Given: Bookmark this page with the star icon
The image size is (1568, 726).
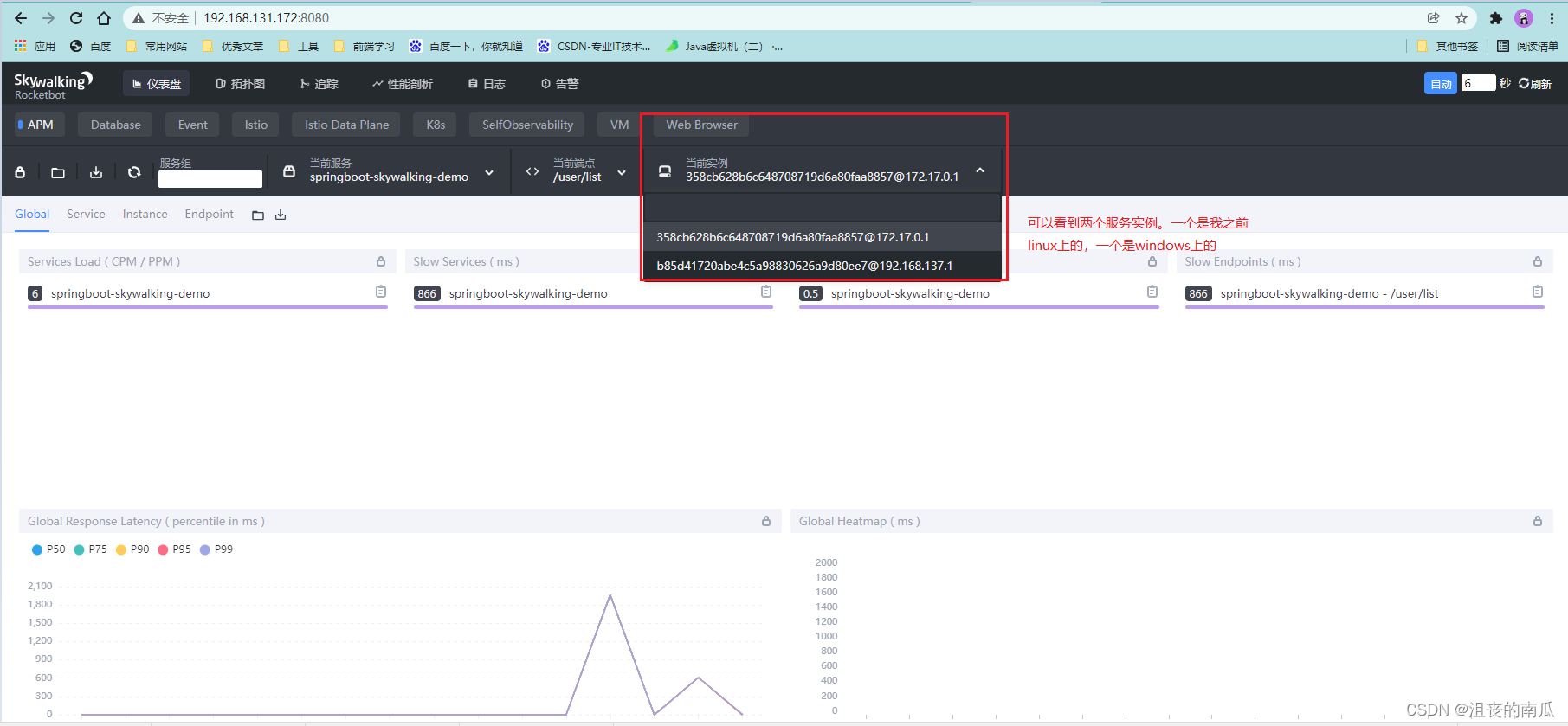Looking at the screenshot, I should [1462, 18].
